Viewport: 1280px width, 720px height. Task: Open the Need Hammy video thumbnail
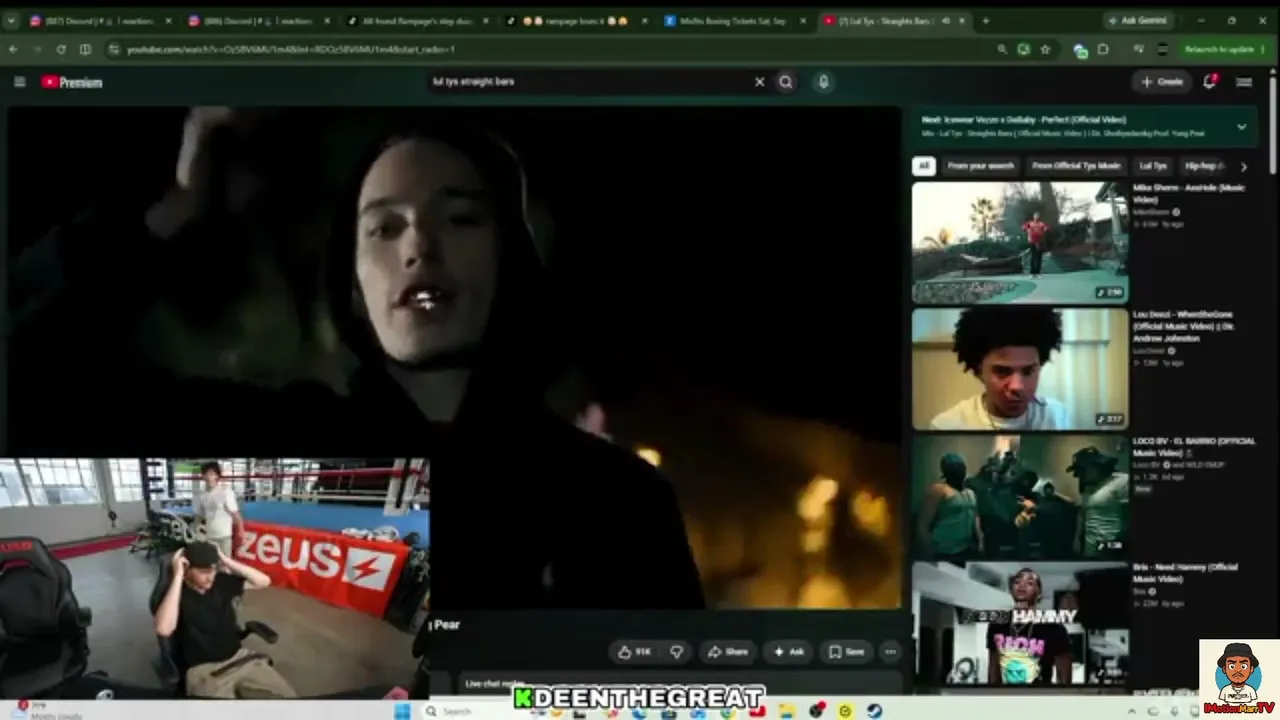click(x=1020, y=622)
